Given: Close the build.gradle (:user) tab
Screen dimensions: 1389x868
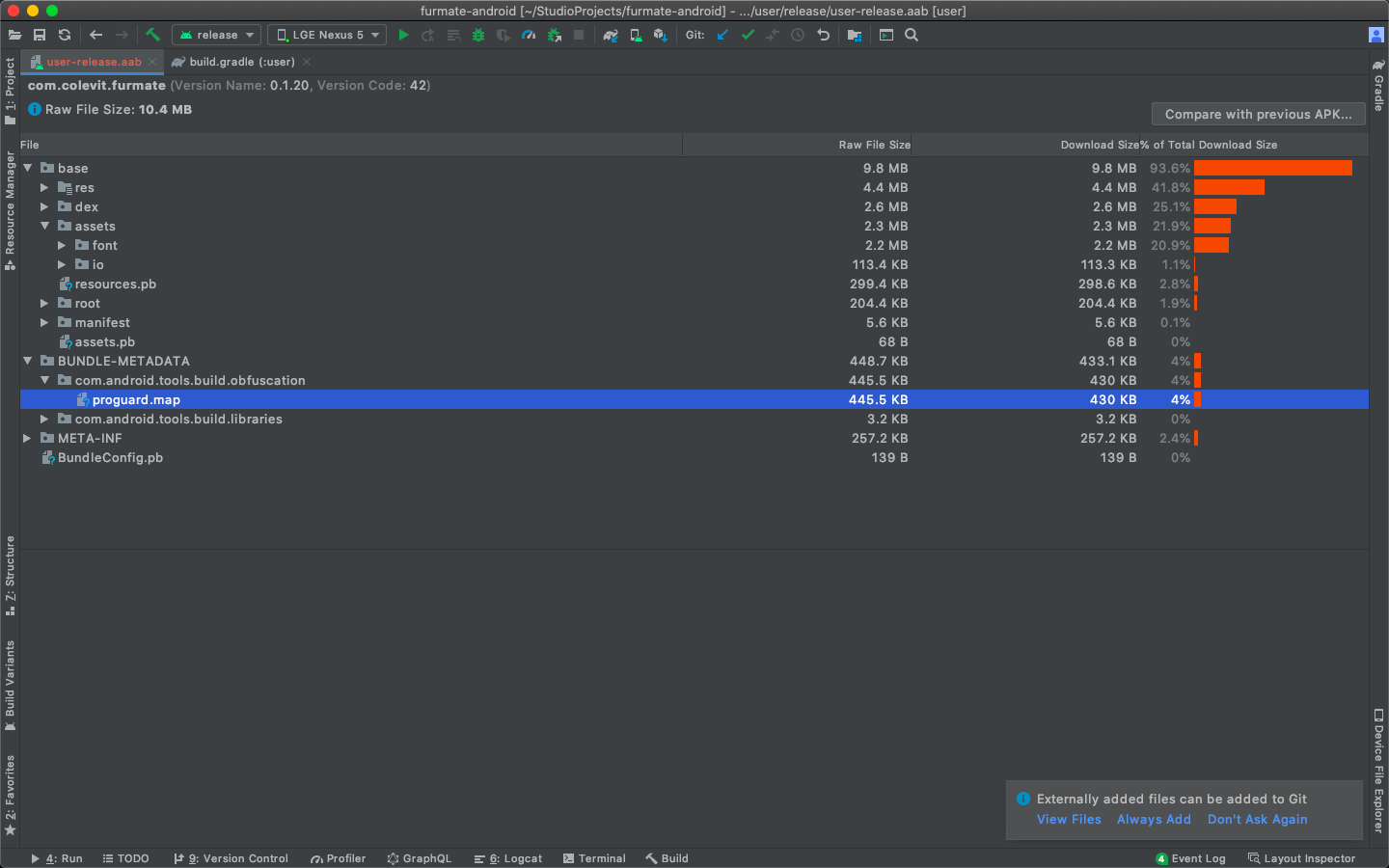Looking at the screenshot, I should click(x=307, y=62).
